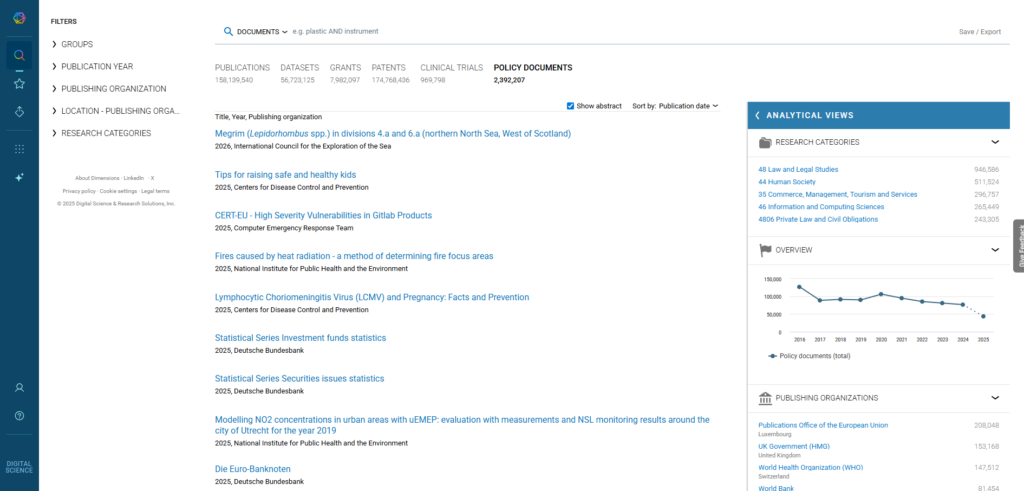The image size is (1024, 491).
Task: Open the AI sparkle icon in sidebar
Action: pos(19,177)
